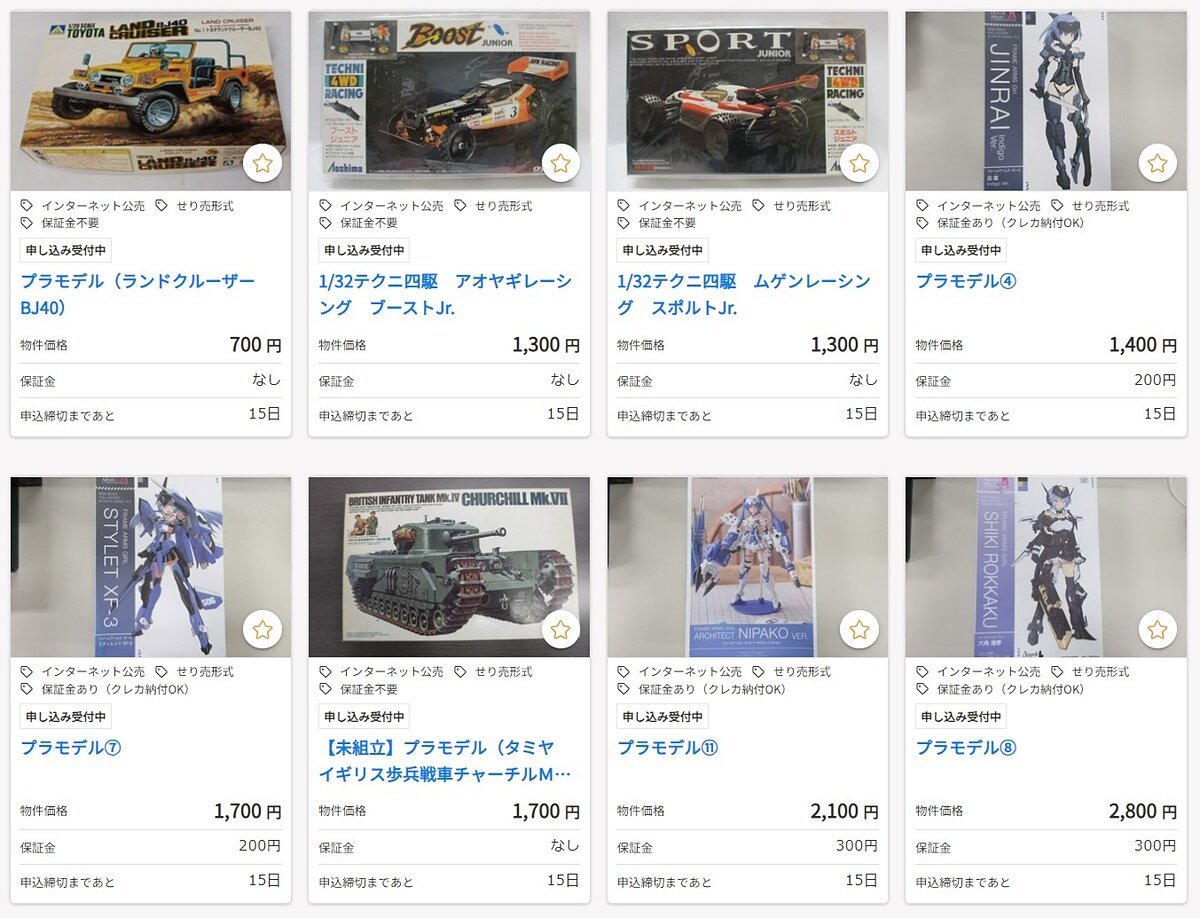The image size is (1200, 918).
Task: Open the プラモデル⑪ title link
Action: click(x=668, y=747)
